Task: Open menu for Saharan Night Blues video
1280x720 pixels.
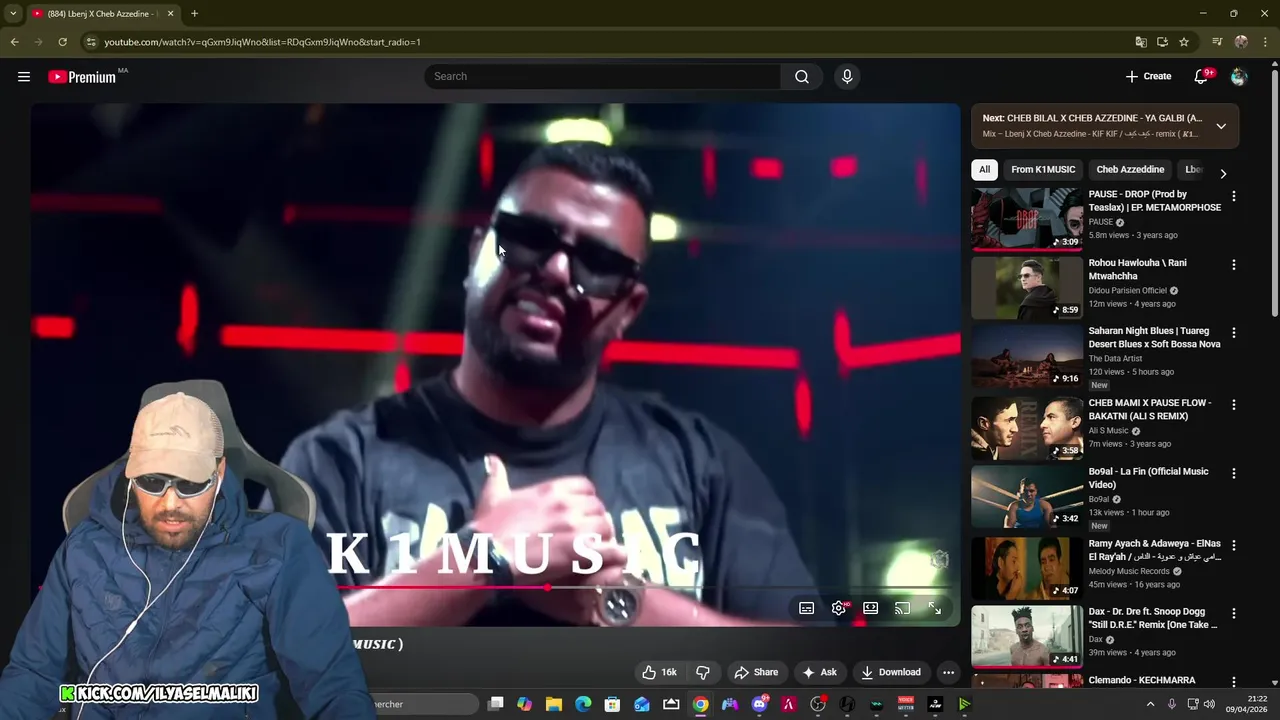Action: tap(1233, 332)
